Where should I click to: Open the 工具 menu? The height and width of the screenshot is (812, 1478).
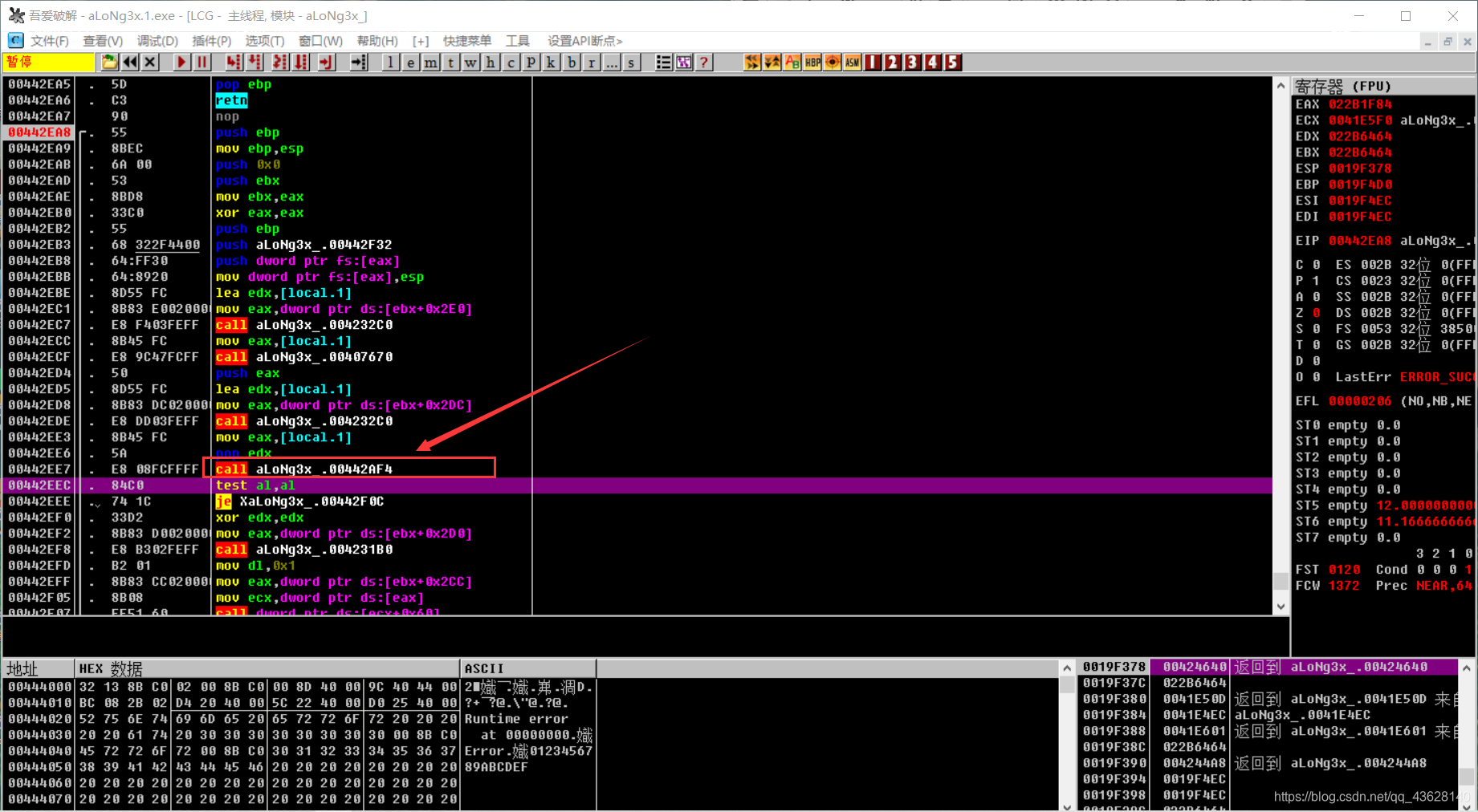click(518, 41)
